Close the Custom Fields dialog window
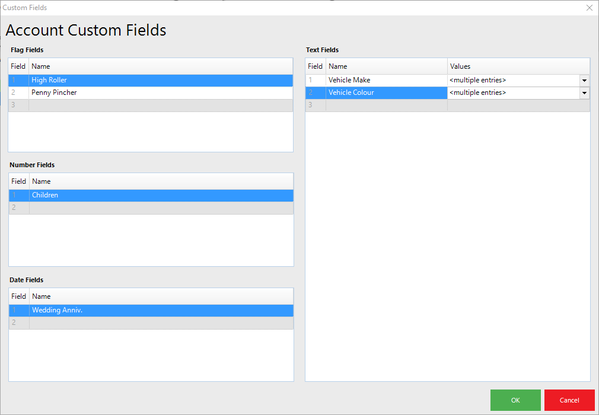Screen dimensions: 599x415 pos(589,8)
